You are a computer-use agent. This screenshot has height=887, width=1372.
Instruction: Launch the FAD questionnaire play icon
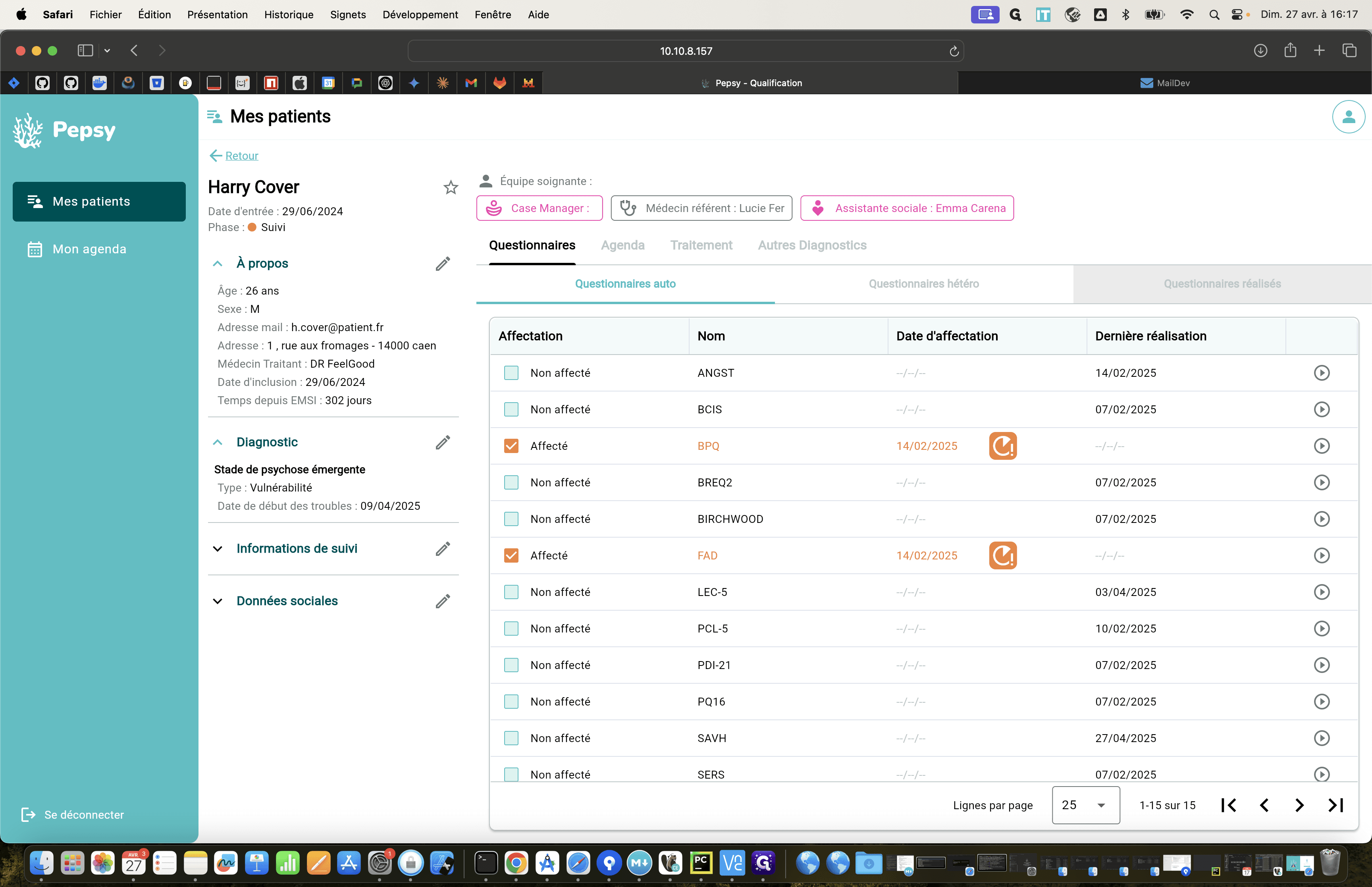[x=1322, y=556]
